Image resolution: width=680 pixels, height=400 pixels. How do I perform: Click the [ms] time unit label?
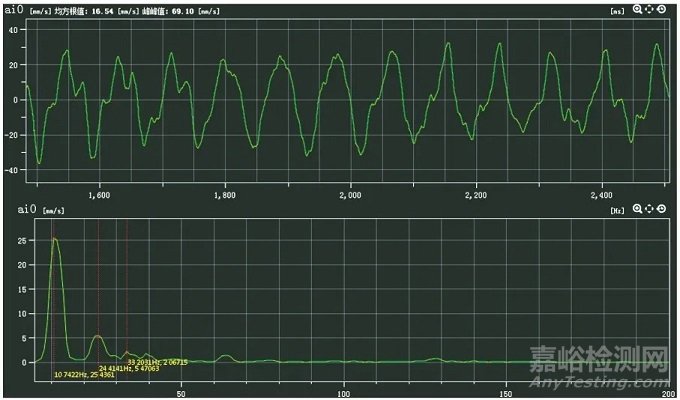[618, 10]
